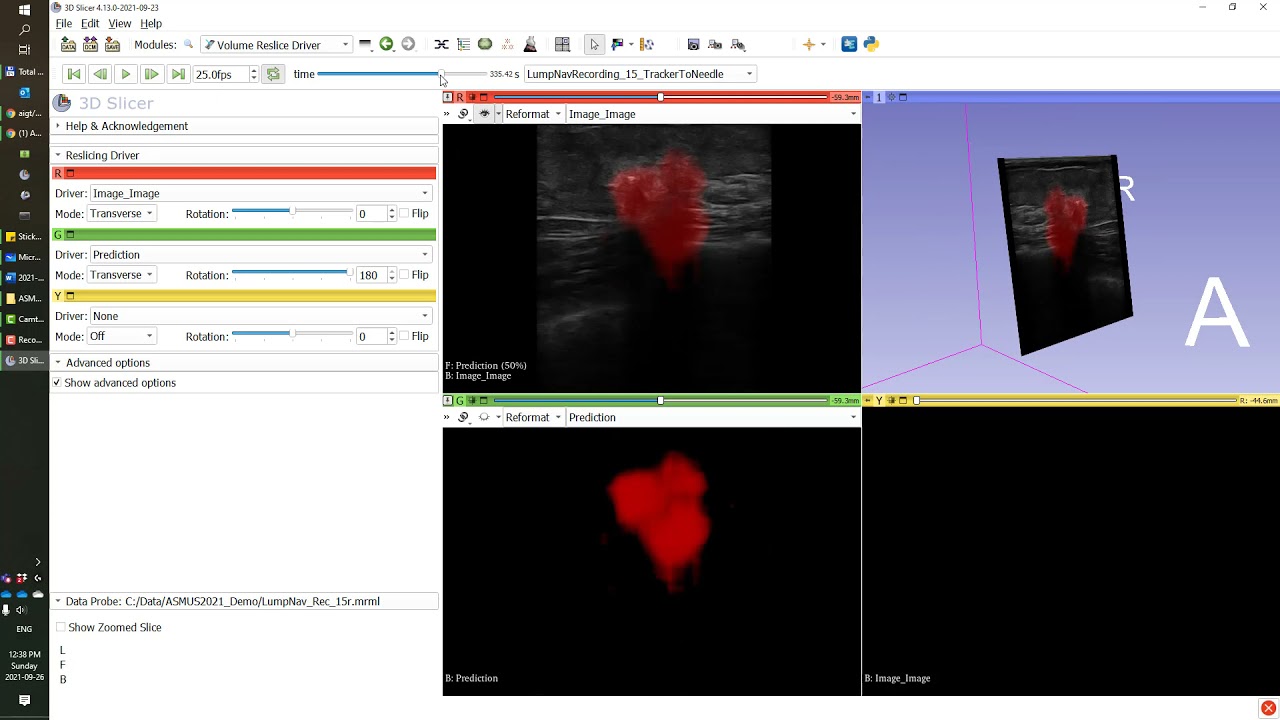The height and width of the screenshot is (720, 1280).
Task: Enable Flip for the Red slice
Action: tap(405, 214)
